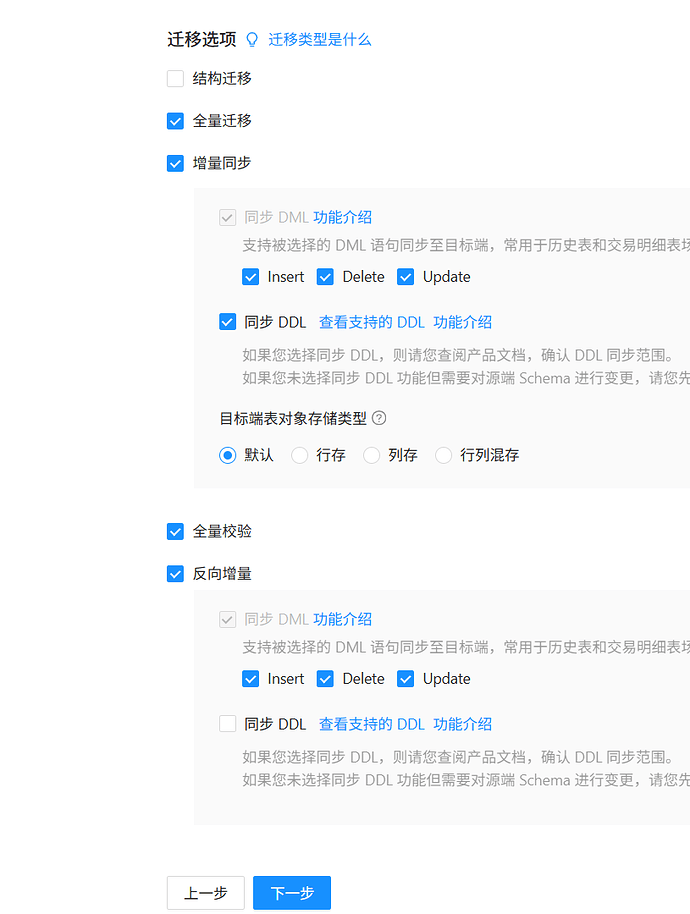Open 功能介绍 link next to 同步 DML under 反向增量
690x914 pixels.
[x=343, y=619]
